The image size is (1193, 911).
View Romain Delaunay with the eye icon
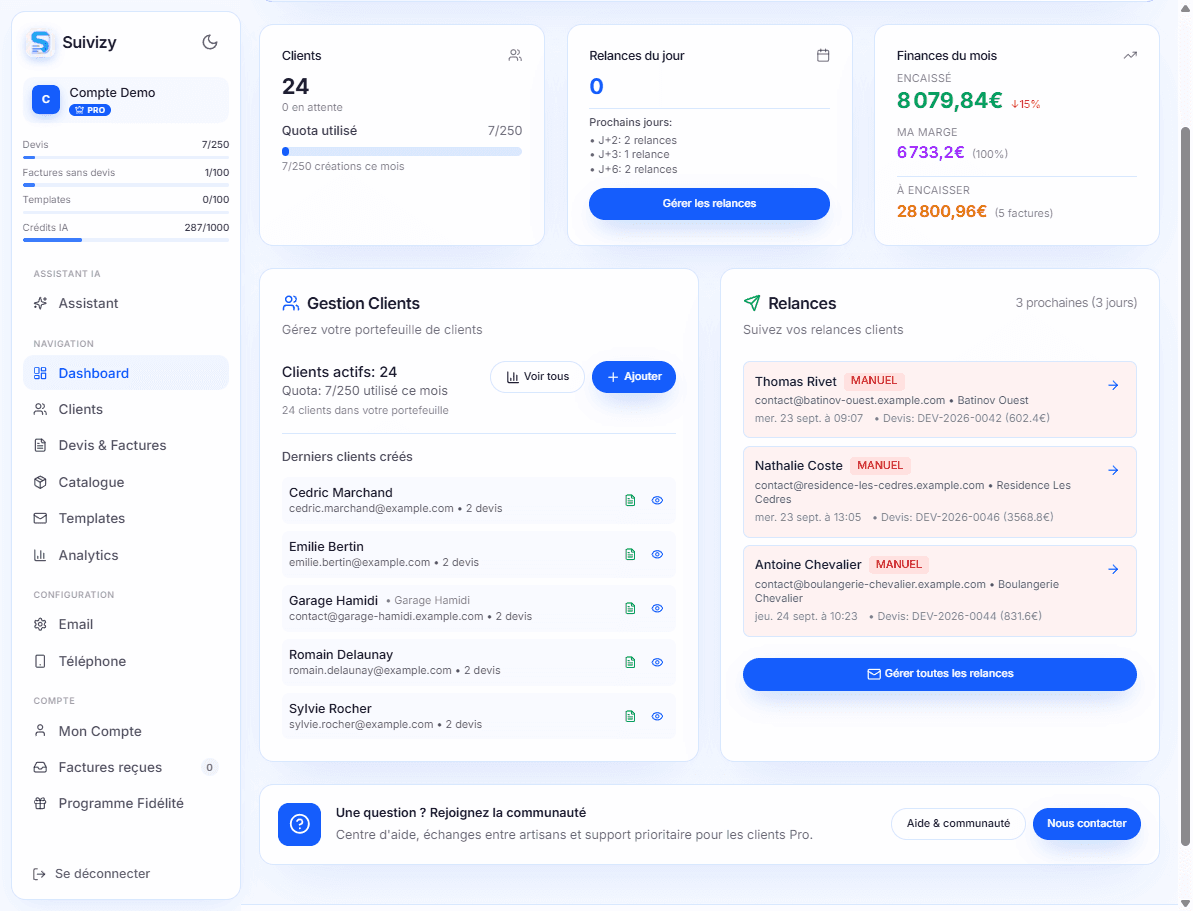(x=657, y=662)
